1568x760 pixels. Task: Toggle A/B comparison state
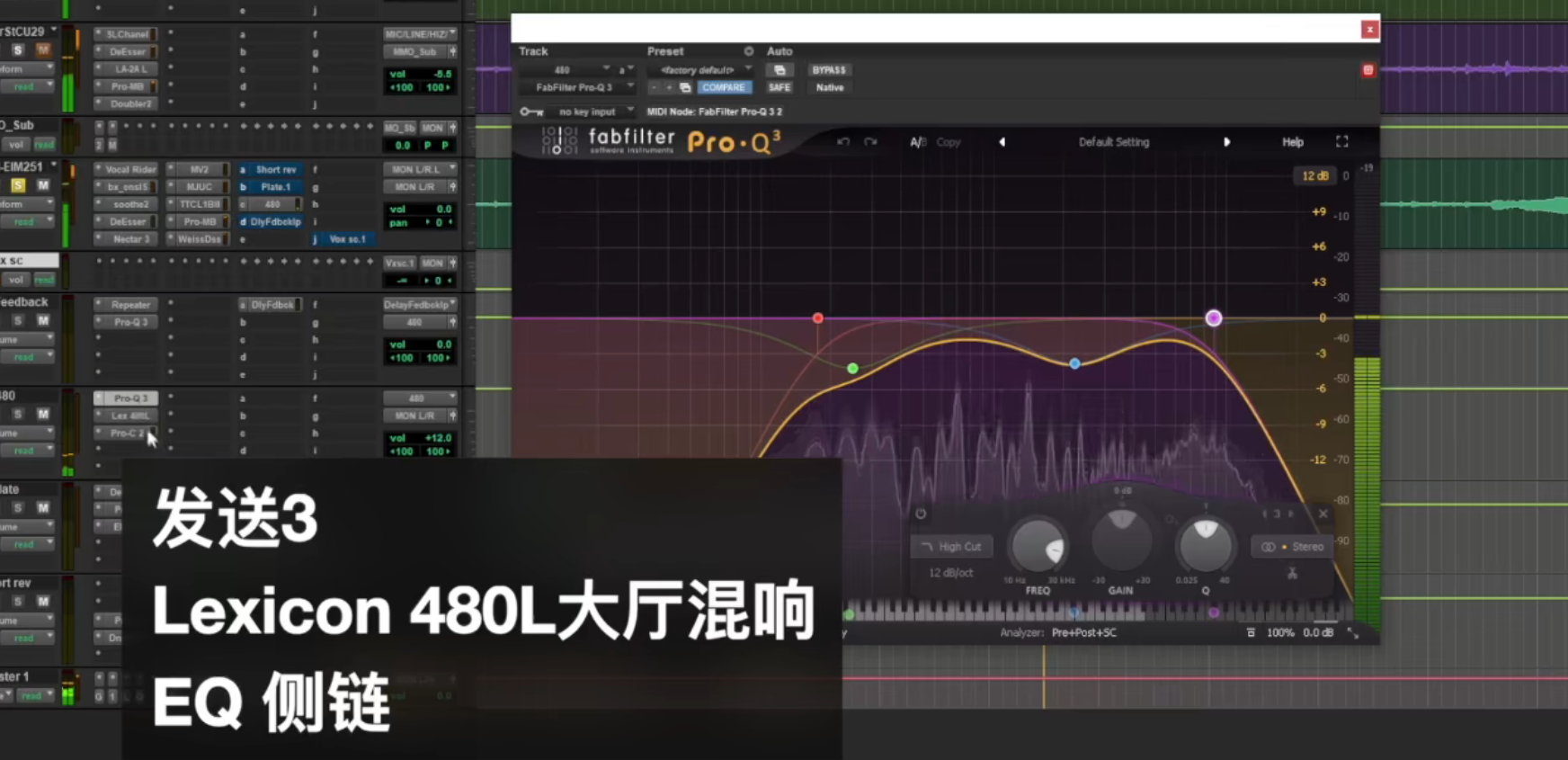tap(917, 142)
